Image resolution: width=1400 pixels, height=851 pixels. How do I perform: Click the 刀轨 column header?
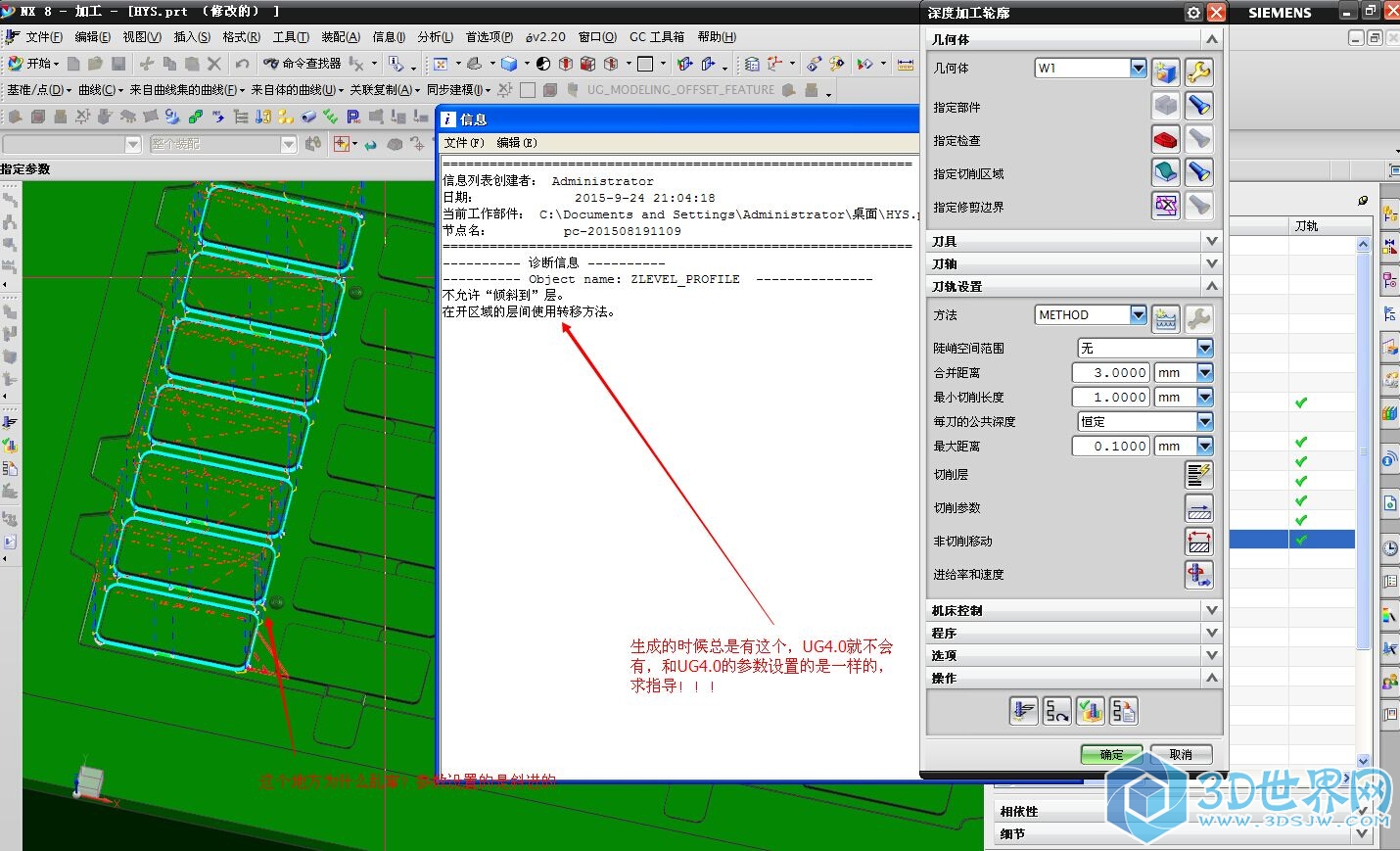pyautogui.click(x=1306, y=226)
